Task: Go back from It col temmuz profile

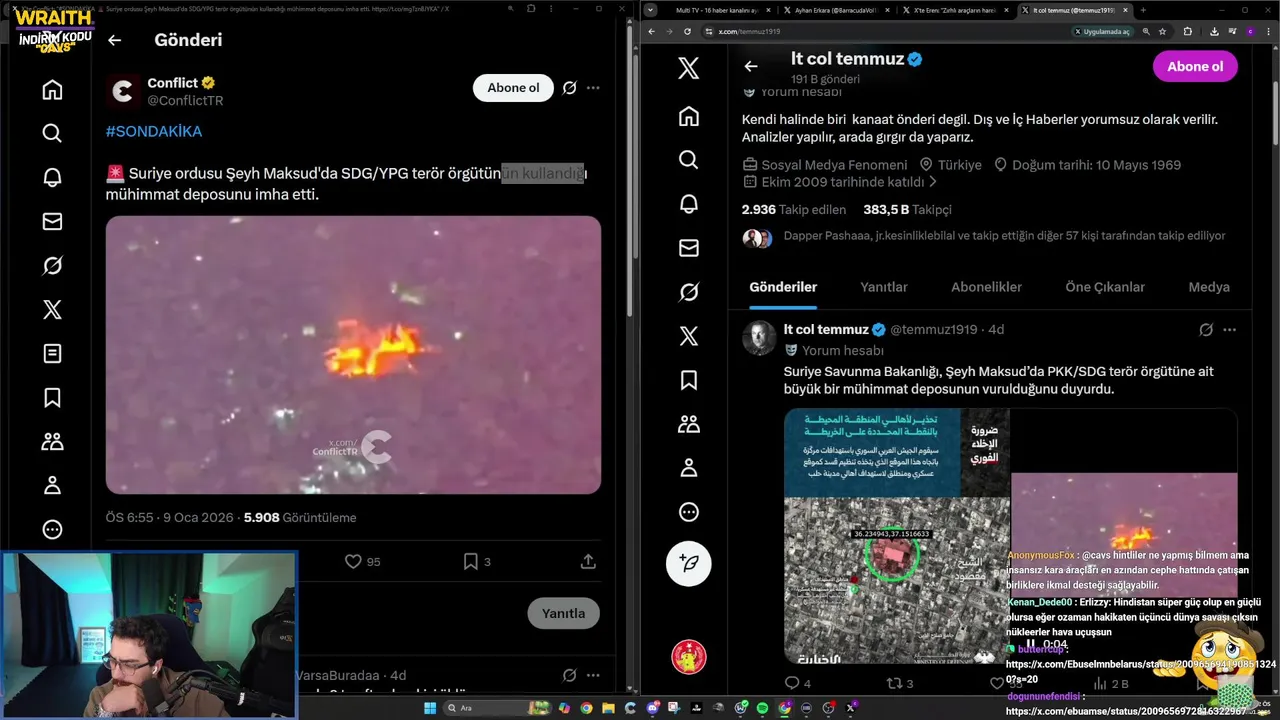Action: coord(751,66)
